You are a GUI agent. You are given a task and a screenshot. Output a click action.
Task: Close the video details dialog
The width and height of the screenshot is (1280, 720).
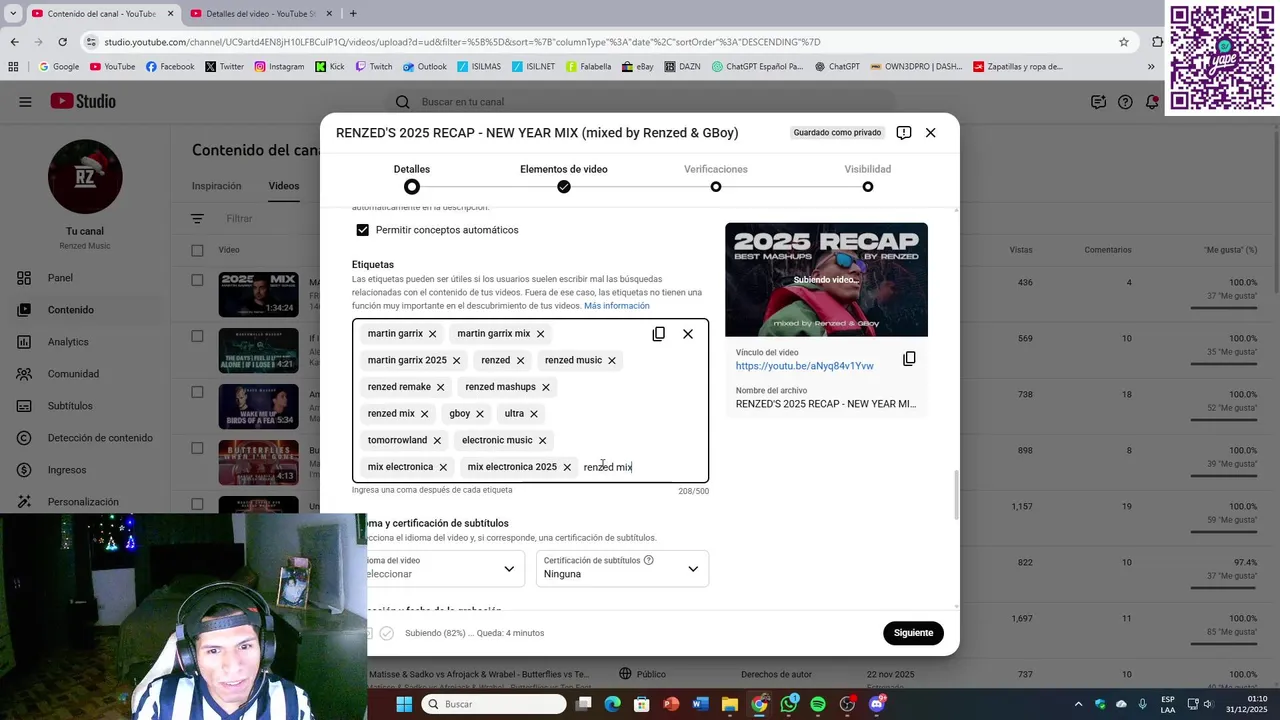point(930,133)
